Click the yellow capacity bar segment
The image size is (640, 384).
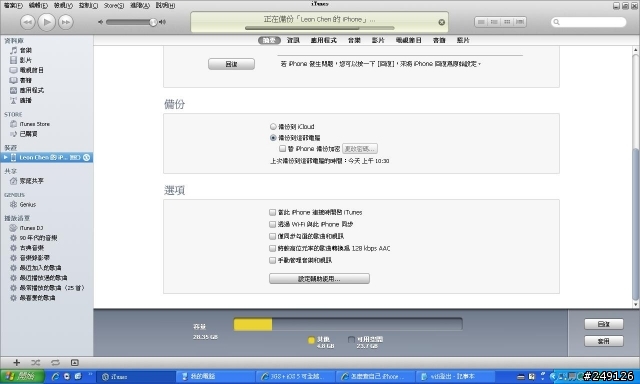[x=253, y=324]
